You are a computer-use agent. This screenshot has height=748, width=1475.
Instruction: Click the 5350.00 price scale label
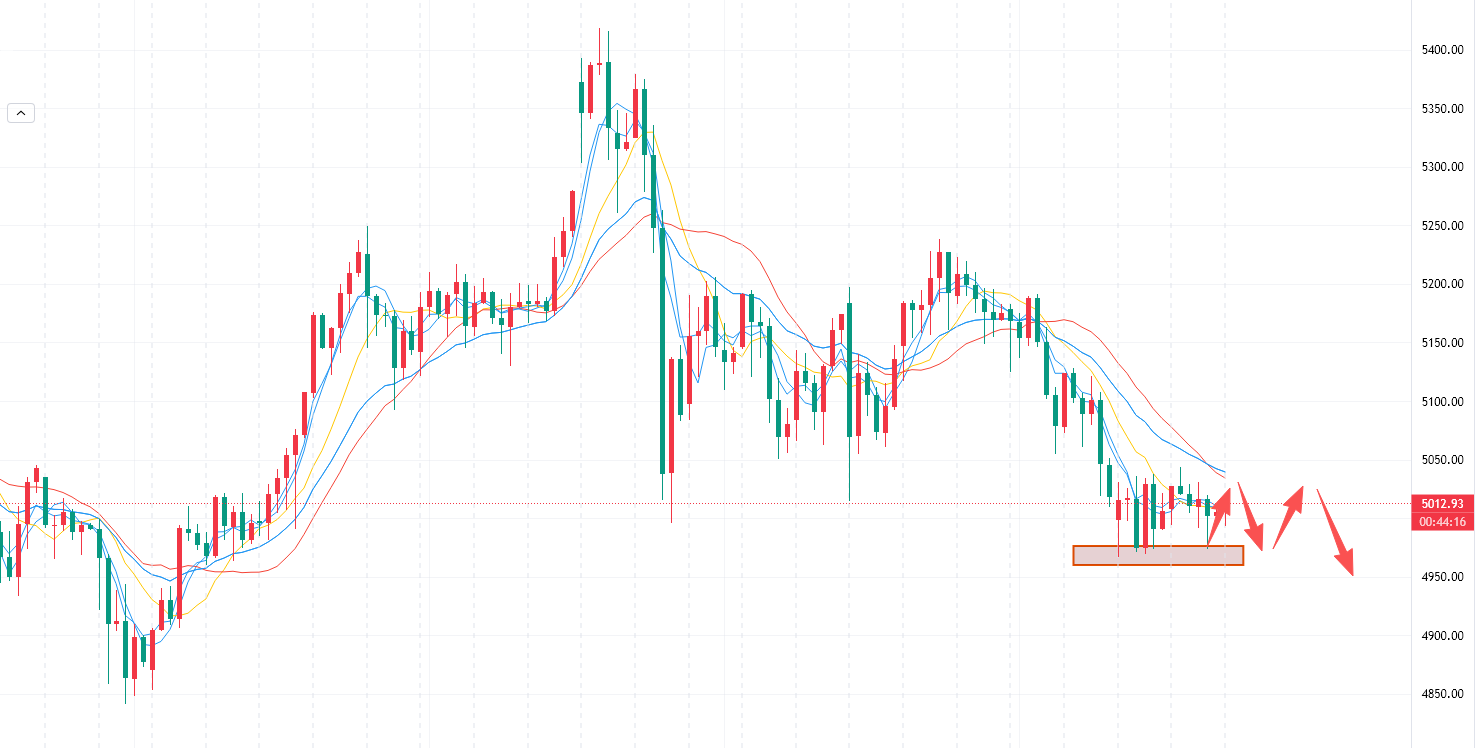(x=1442, y=109)
